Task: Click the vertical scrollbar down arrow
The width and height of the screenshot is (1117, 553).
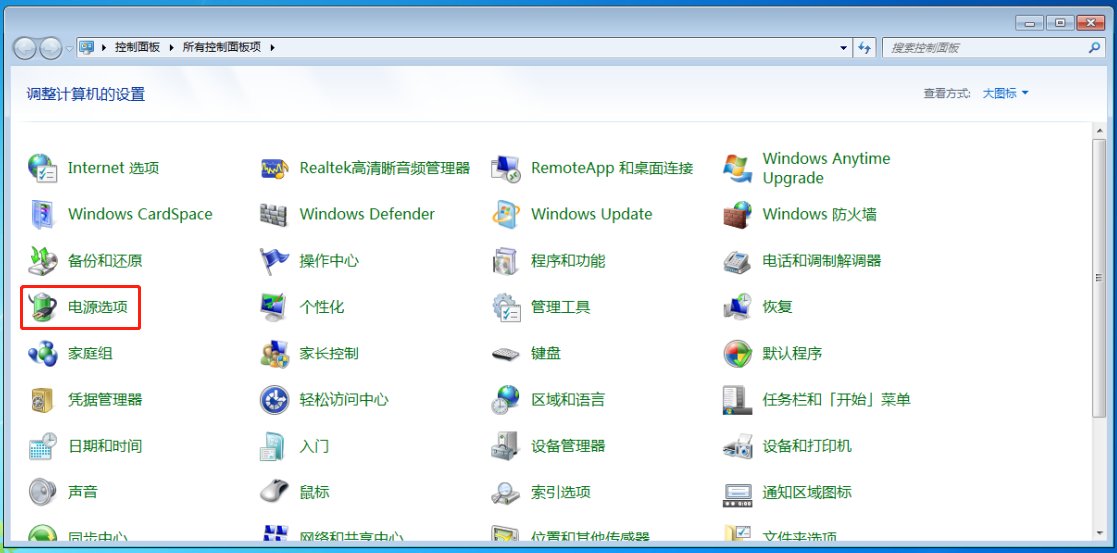Action: 1098,533
